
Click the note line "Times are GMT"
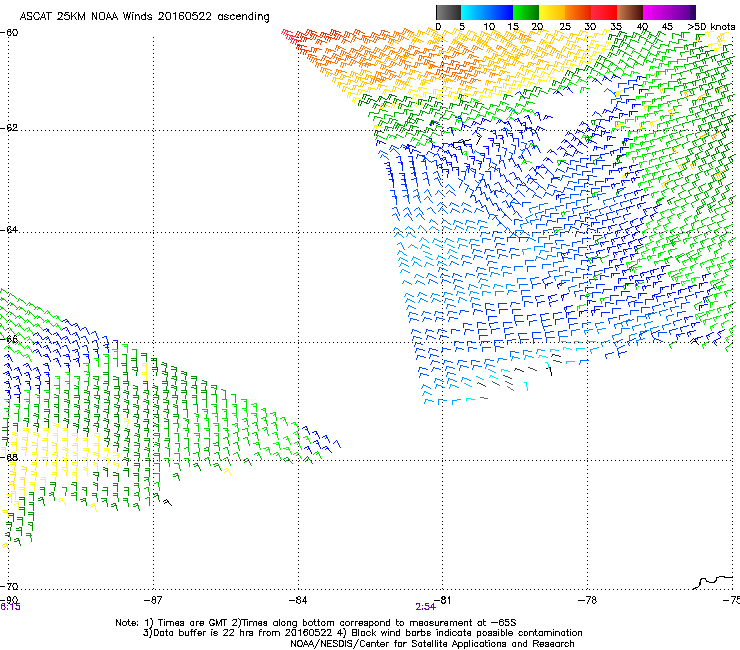tap(193, 623)
